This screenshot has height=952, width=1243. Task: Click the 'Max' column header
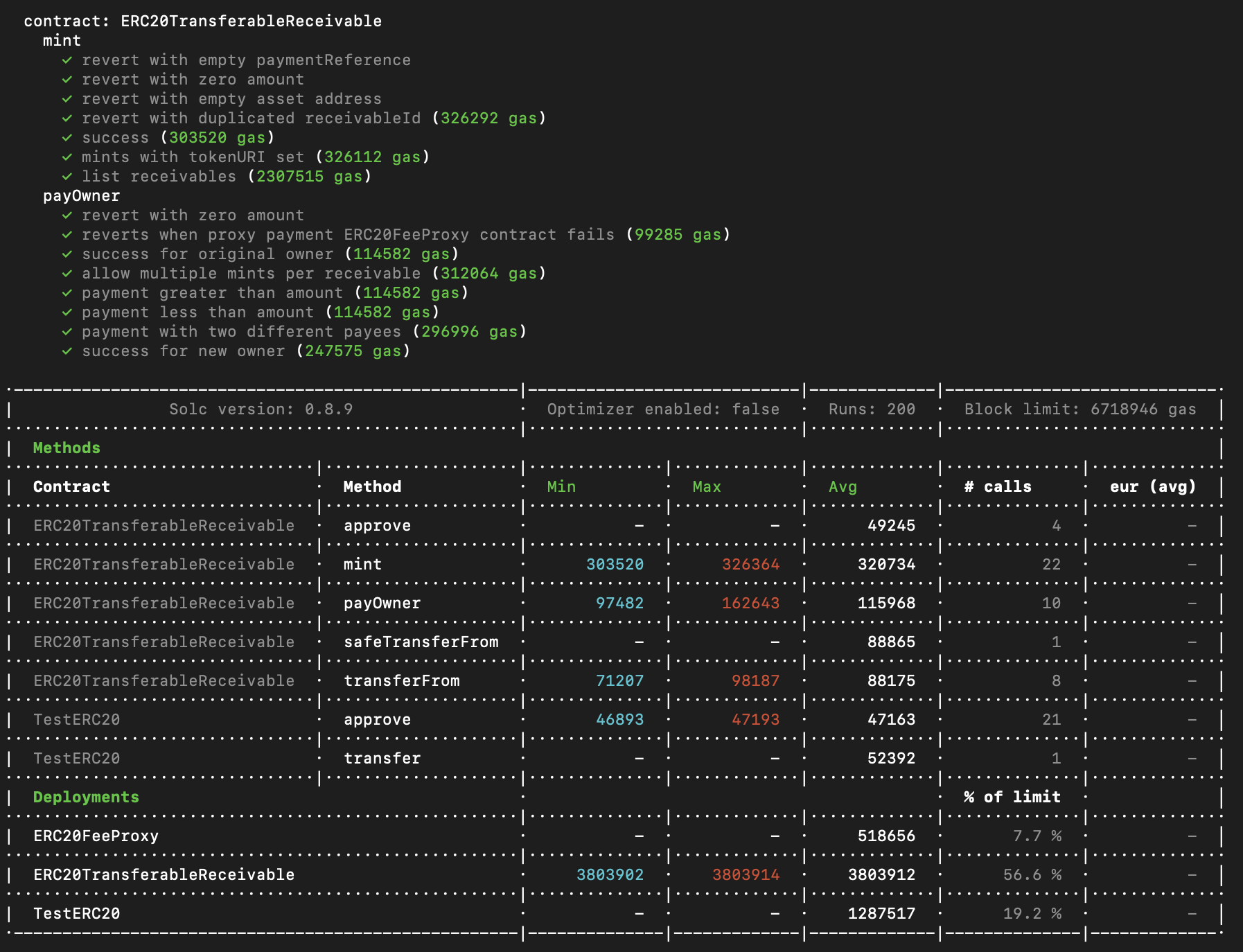pyautogui.click(x=707, y=487)
